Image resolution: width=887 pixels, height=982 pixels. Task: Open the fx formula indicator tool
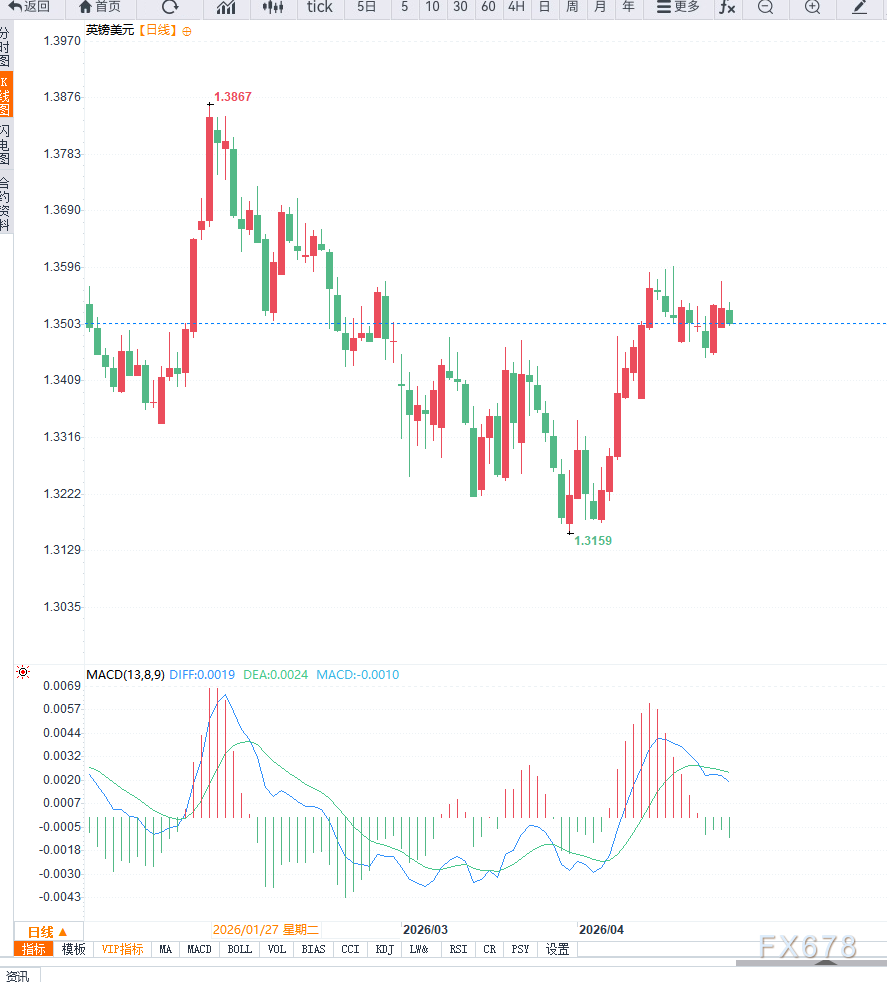pyautogui.click(x=727, y=7)
